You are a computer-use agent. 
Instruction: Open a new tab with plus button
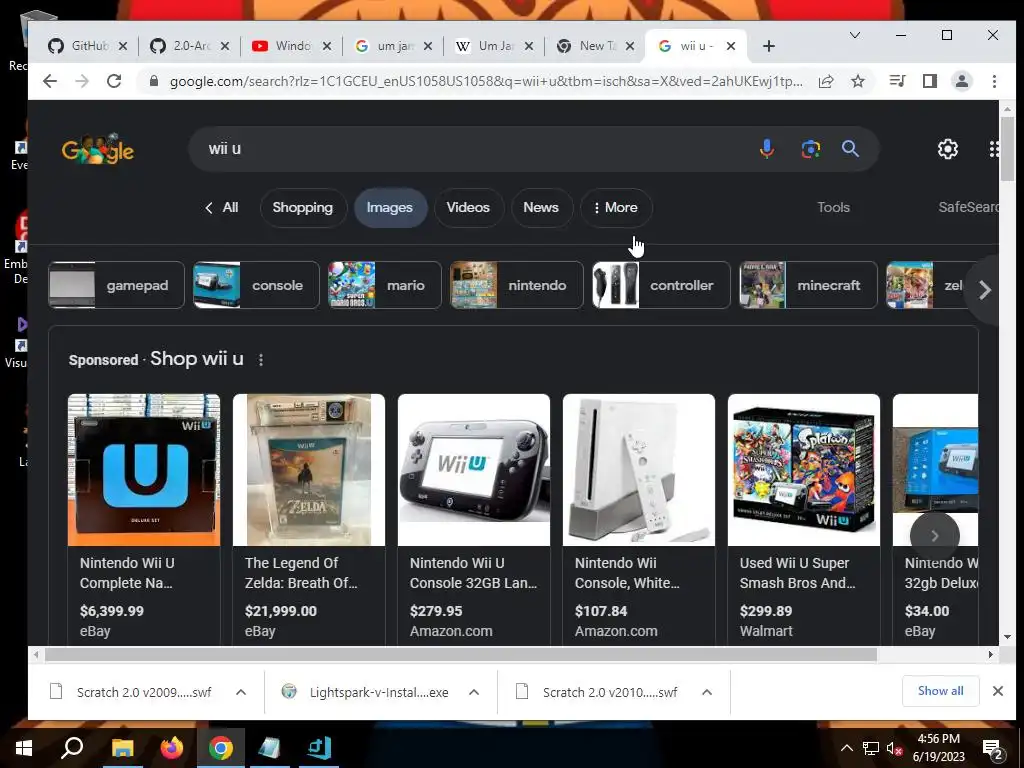(769, 46)
